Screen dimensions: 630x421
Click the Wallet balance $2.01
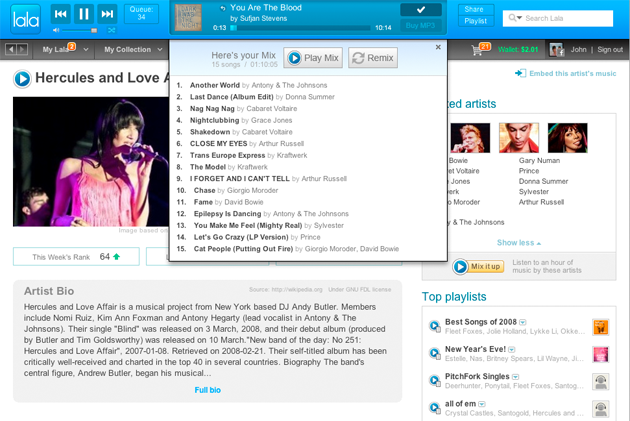pos(518,49)
